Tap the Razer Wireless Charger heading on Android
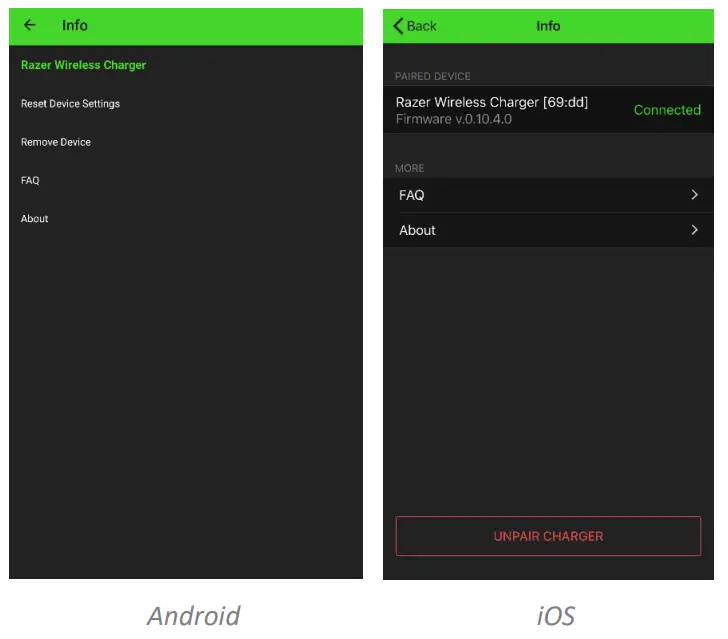728x639 pixels. point(84,65)
